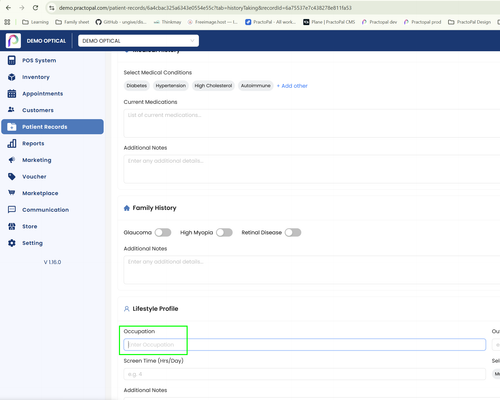Toggle the High Myopia switch
500x400 pixels.
click(224, 232)
